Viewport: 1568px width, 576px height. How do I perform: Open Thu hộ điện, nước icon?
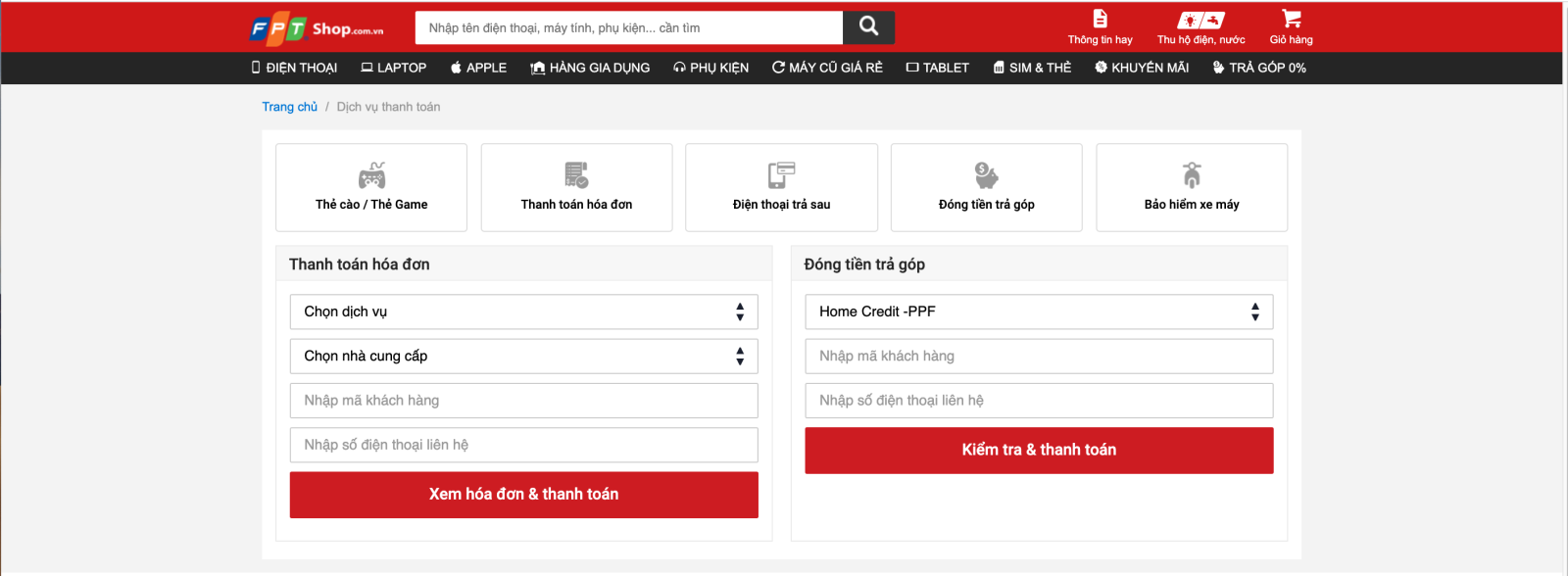[x=1200, y=21]
